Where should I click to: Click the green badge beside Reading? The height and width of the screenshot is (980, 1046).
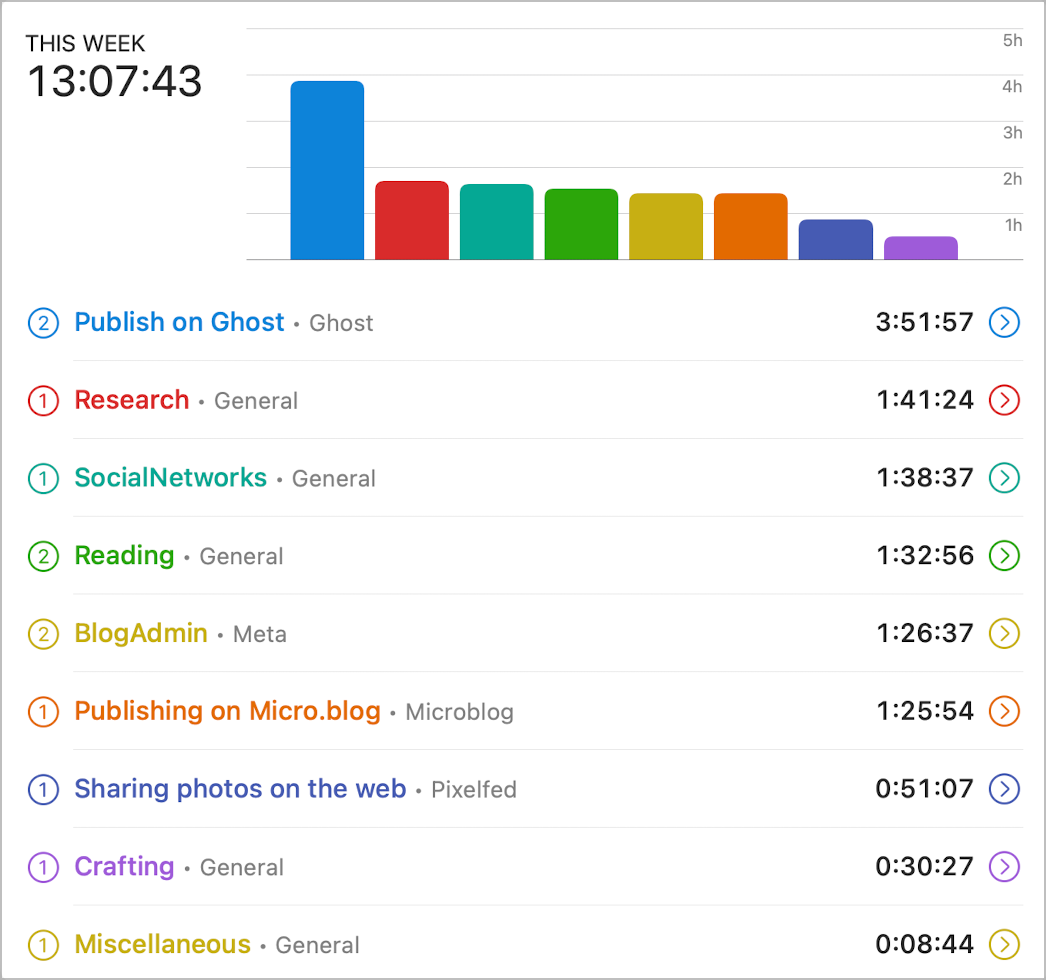pos(43,556)
